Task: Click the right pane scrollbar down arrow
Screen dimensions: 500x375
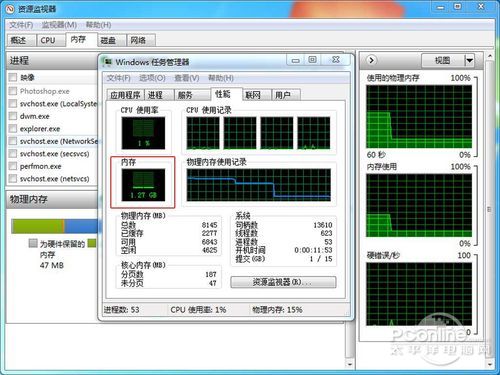Action: tap(489, 364)
